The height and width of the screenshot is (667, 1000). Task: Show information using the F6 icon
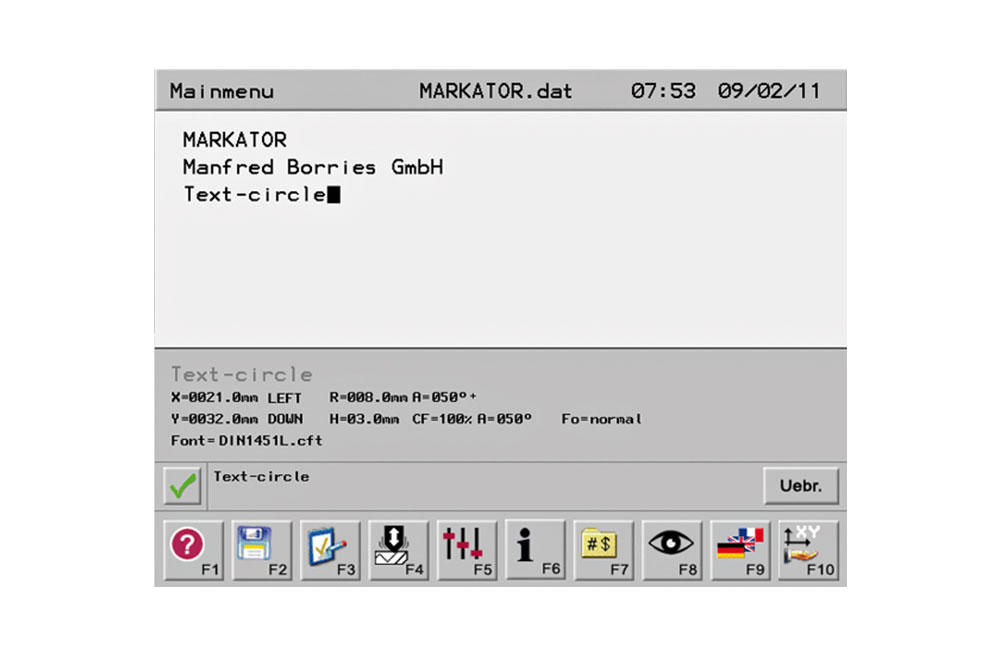pyautogui.click(x=535, y=550)
